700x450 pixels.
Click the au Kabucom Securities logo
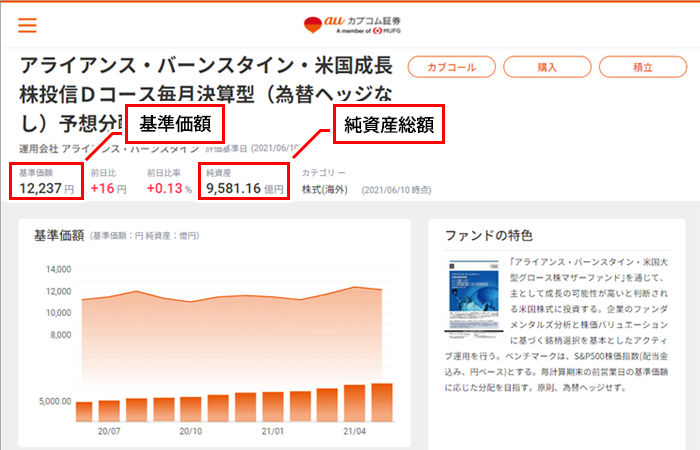[352, 25]
